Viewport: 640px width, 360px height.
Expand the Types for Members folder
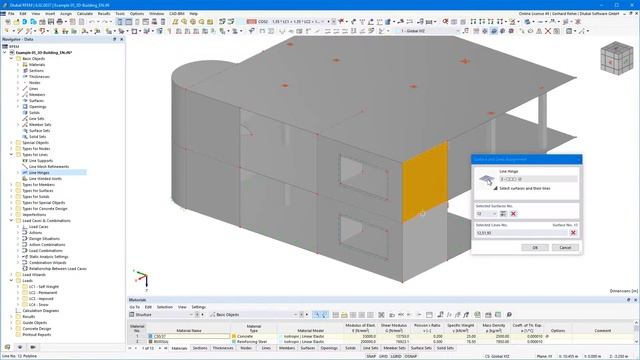(11, 184)
